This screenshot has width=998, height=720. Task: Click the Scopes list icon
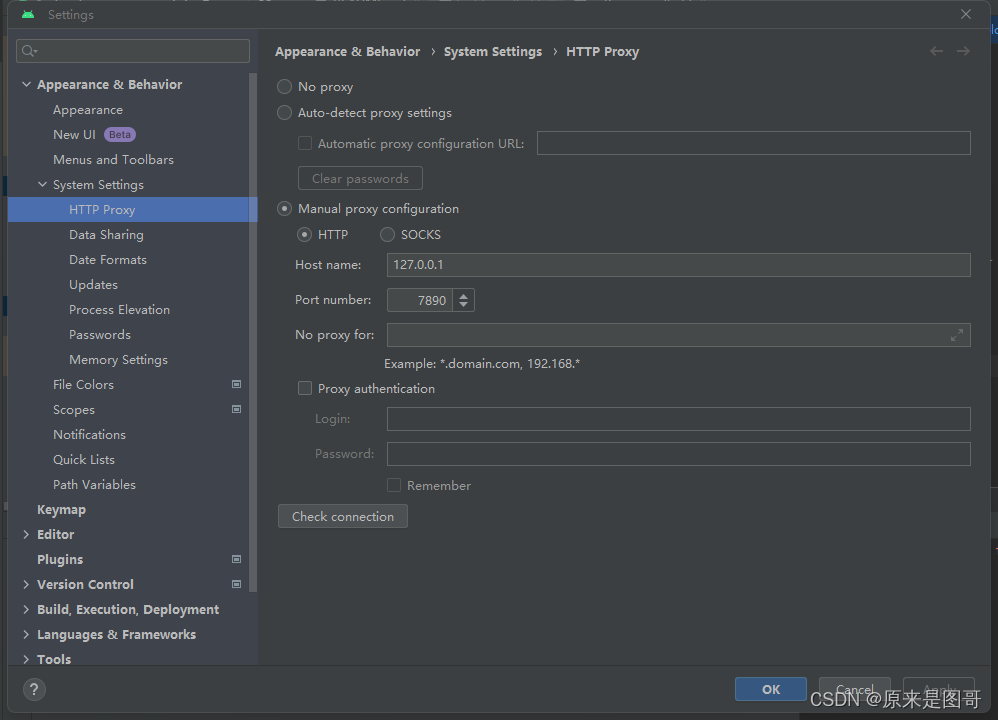[236, 409]
